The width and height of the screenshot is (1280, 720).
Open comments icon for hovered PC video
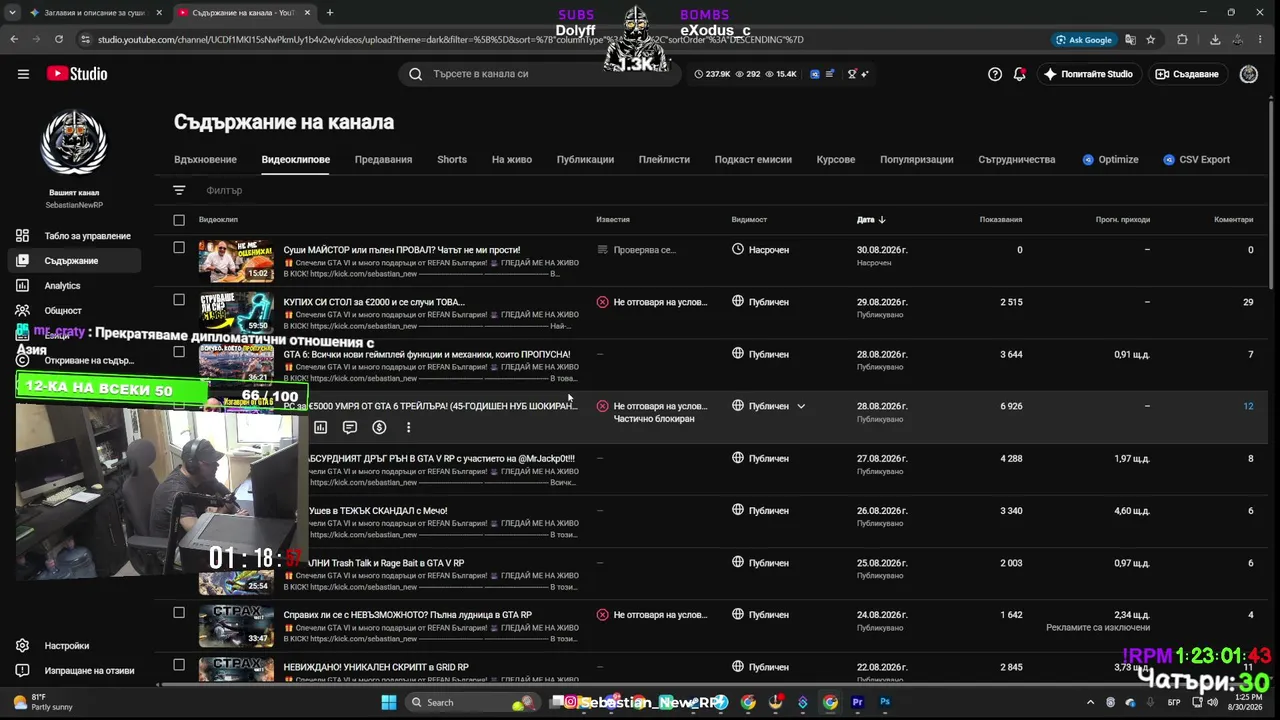coord(349,427)
